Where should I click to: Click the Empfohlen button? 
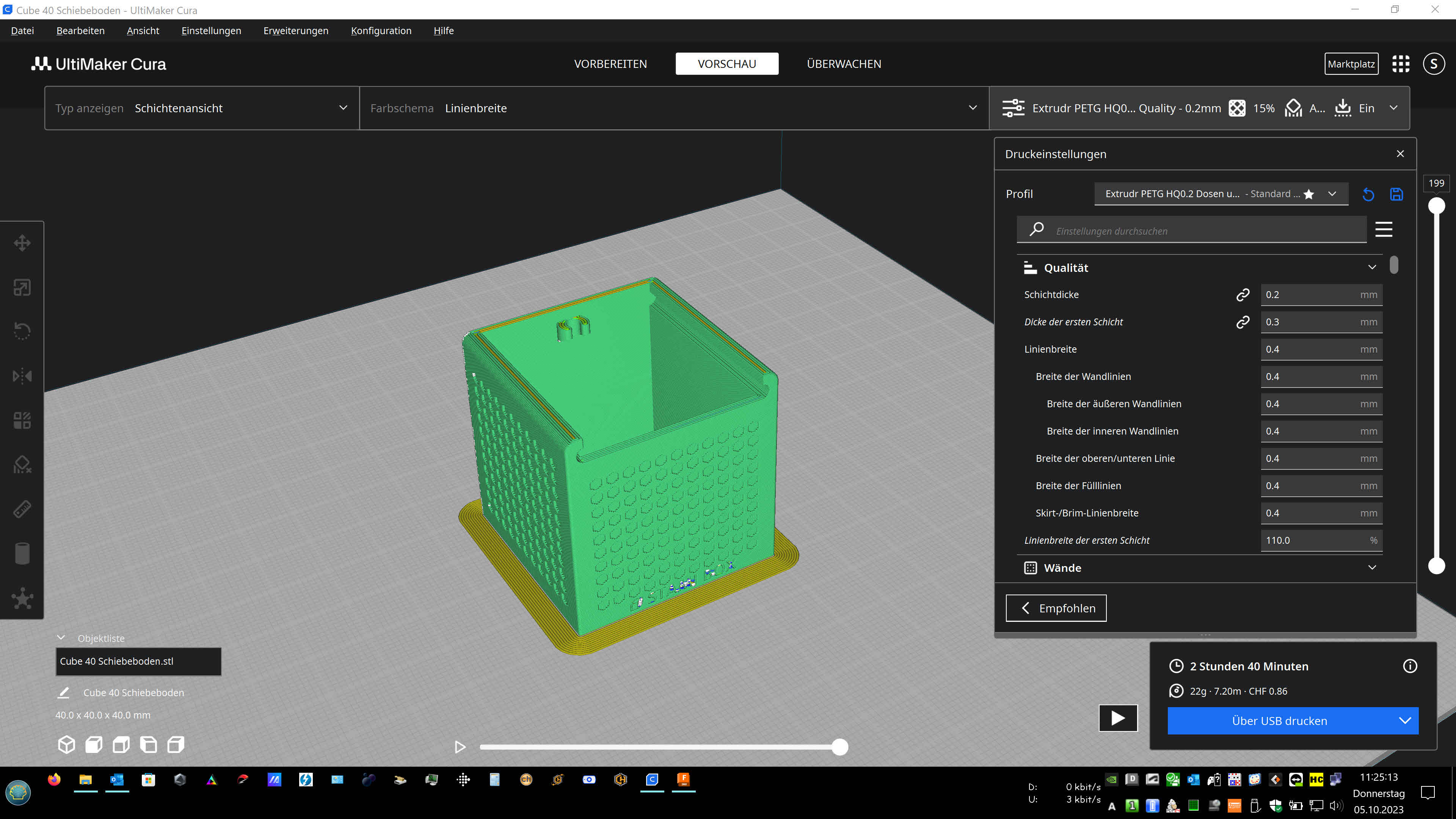[x=1056, y=608]
